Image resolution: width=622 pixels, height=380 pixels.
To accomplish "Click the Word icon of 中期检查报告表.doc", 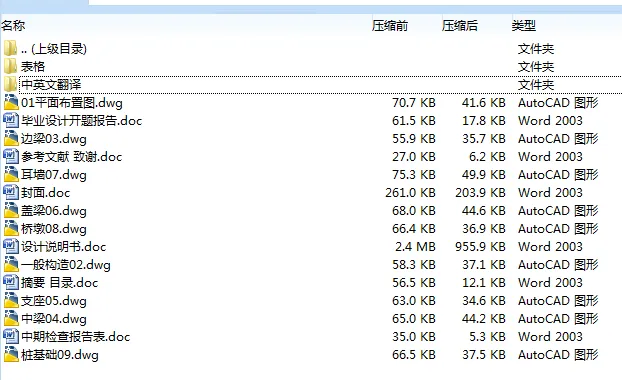I will coord(11,336).
